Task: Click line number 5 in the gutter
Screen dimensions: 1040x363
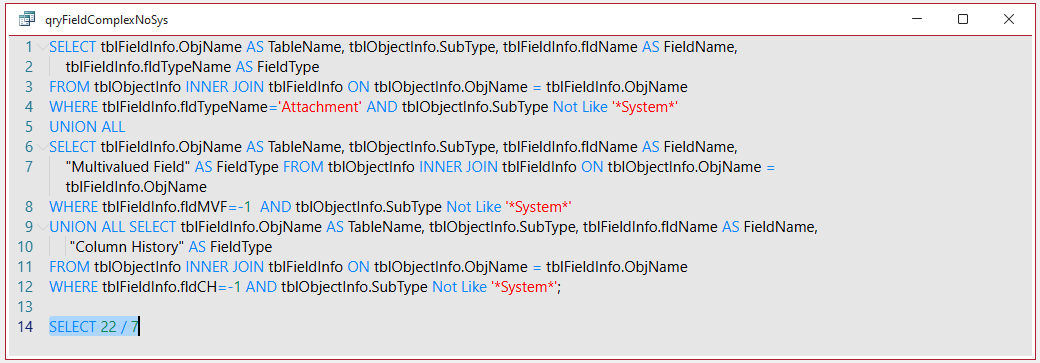Action: 29,127
